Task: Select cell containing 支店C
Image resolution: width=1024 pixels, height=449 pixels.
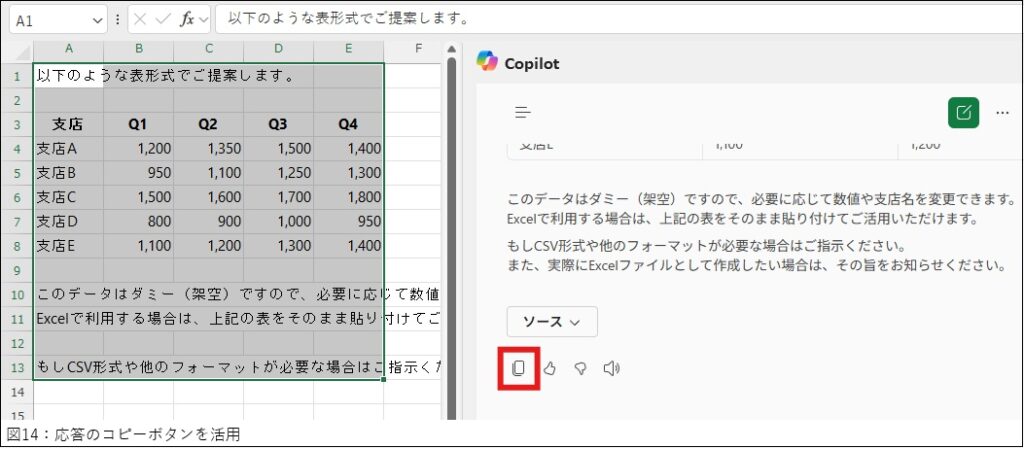Action: point(68,197)
